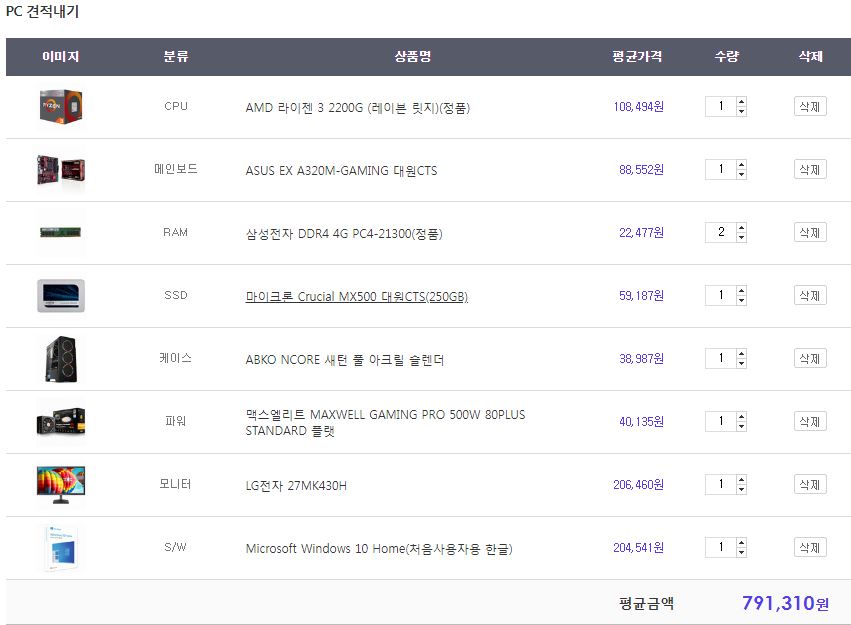851x625 pixels.
Task: Click the 평균가격 column header
Action: coord(637,57)
